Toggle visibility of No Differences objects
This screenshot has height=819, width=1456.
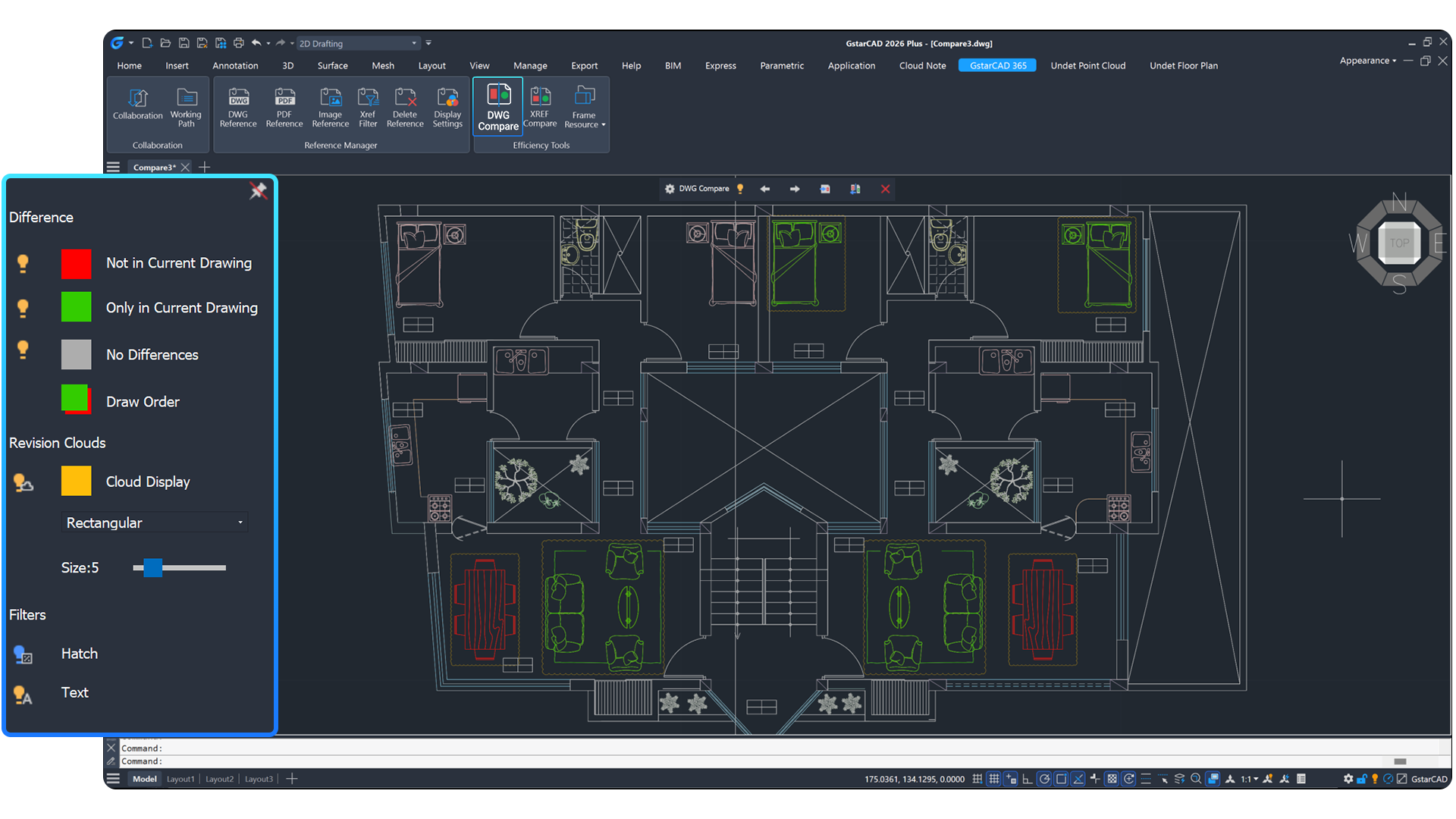tap(23, 350)
